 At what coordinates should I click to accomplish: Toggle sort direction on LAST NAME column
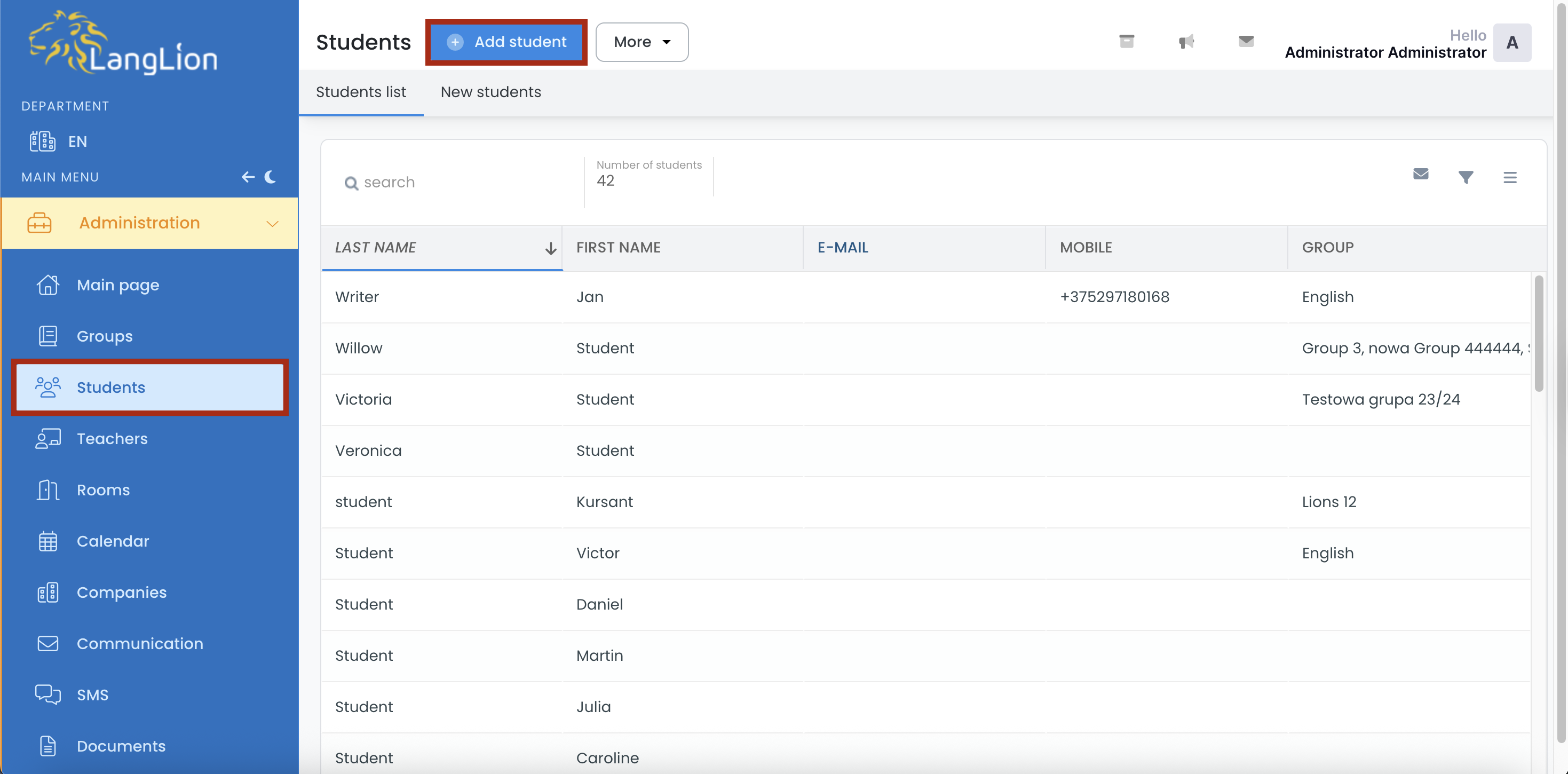click(550, 248)
